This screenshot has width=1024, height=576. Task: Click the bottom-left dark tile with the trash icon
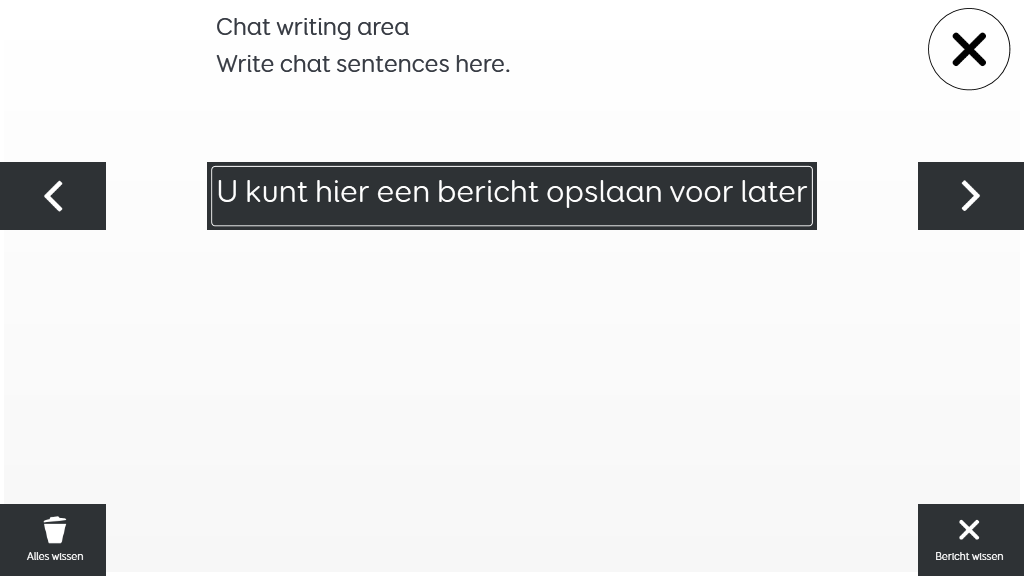53,540
